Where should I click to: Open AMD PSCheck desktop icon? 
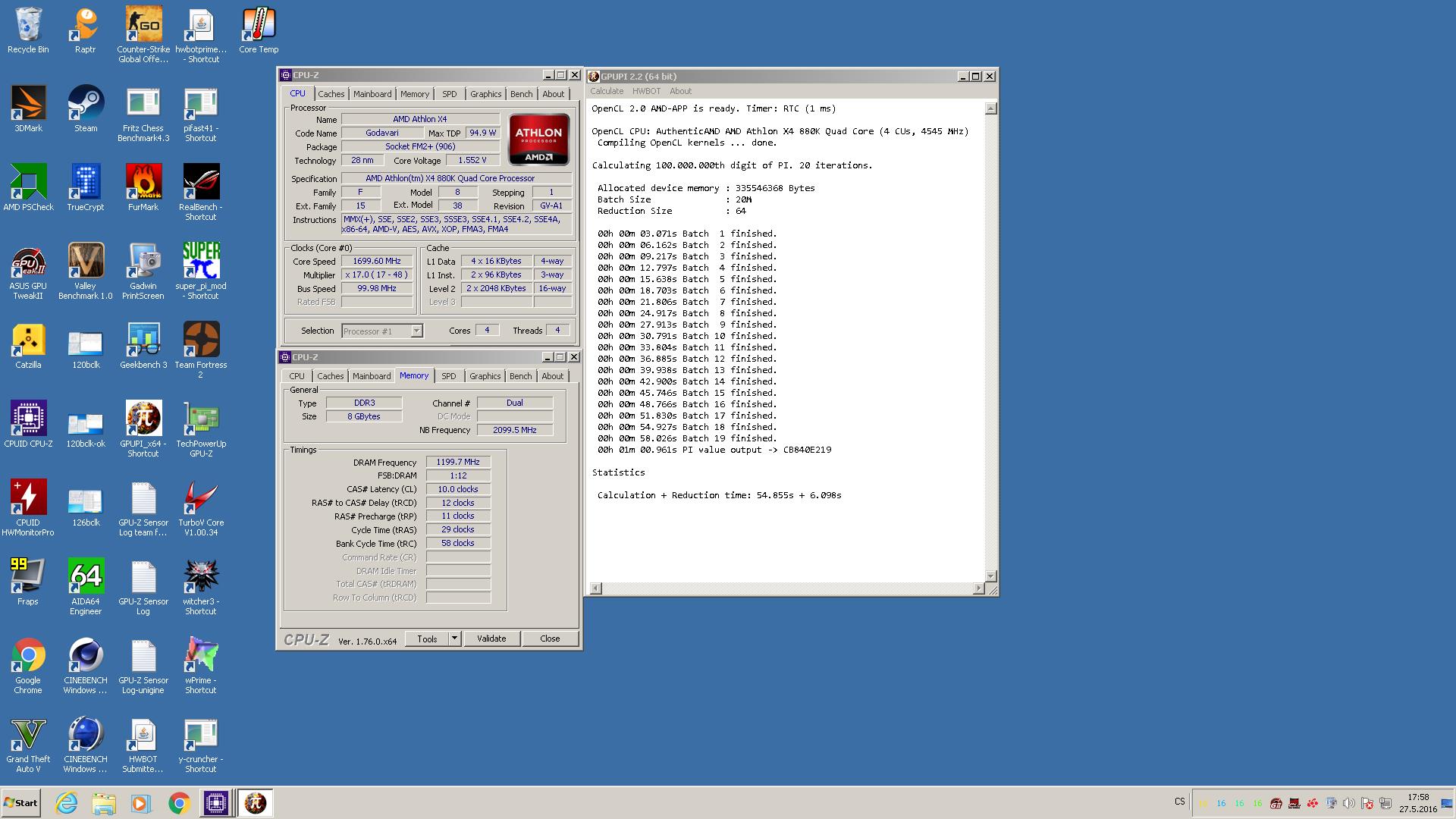tap(28, 188)
